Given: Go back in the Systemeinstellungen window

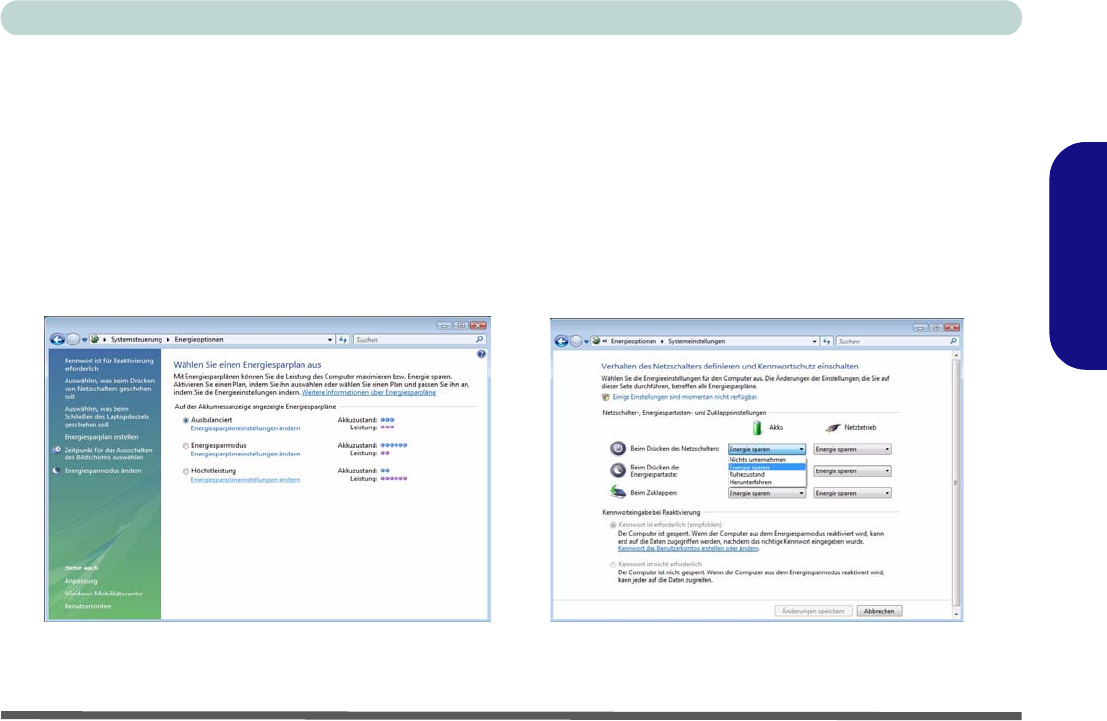Looking at the screenshot, I should click(x=561, y=341).
